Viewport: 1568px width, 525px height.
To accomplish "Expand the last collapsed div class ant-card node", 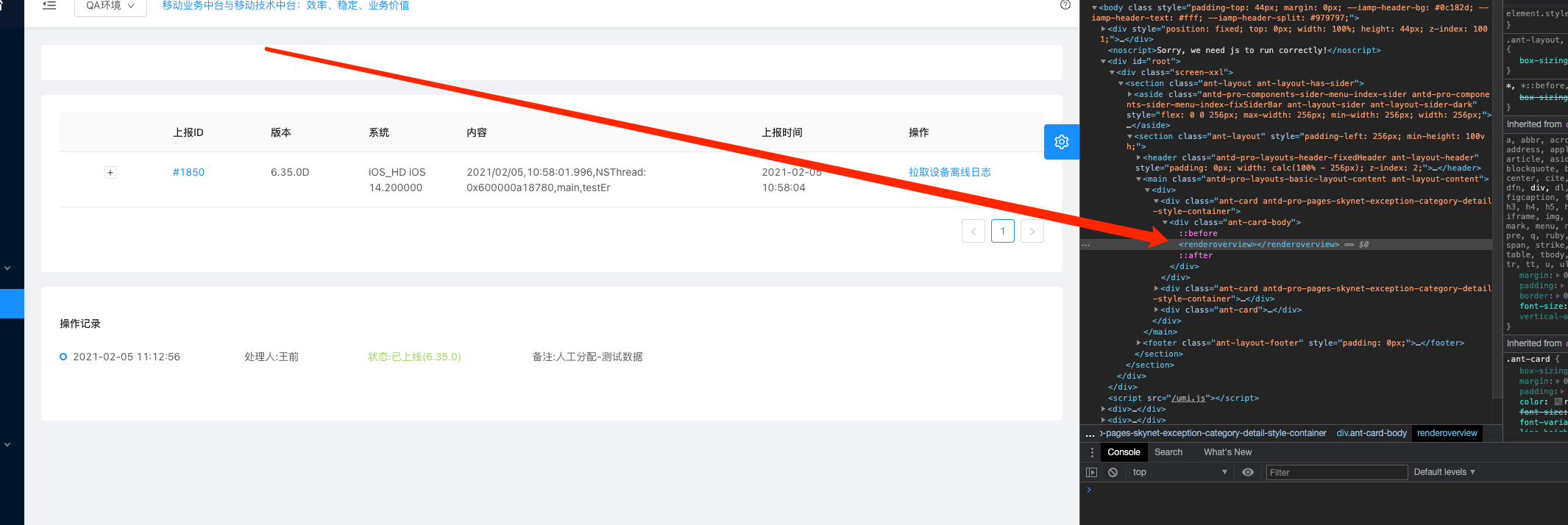I will tap(1156, 310).
